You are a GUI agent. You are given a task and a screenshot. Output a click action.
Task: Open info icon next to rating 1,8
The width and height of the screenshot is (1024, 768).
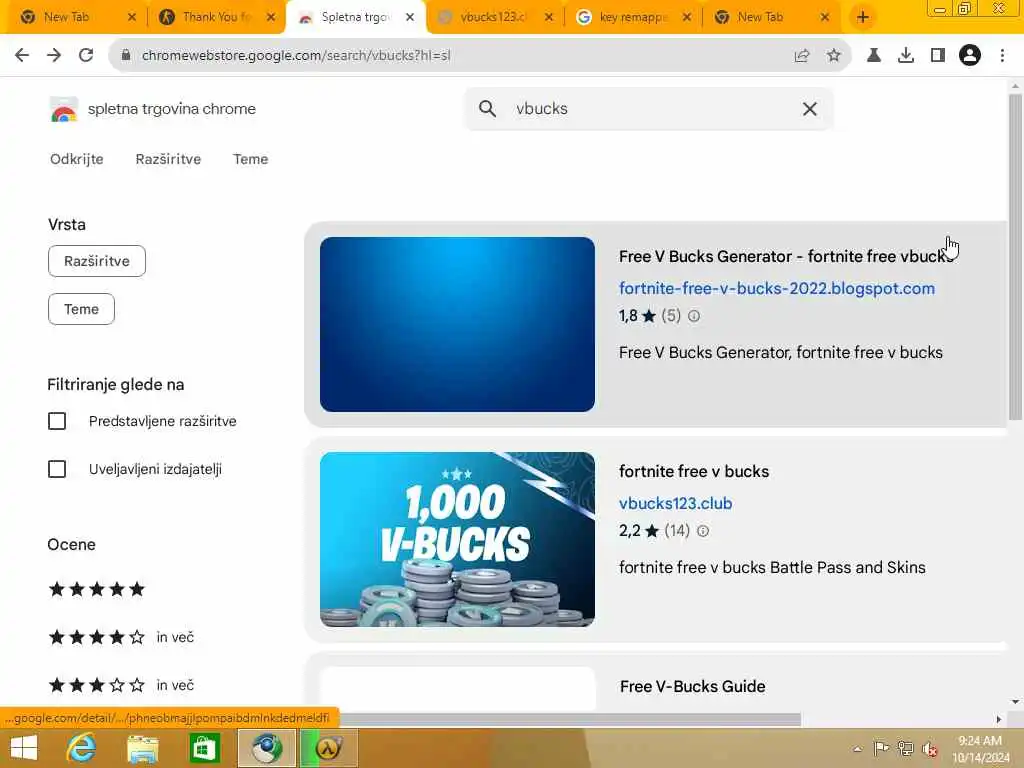tap(694, 316)
